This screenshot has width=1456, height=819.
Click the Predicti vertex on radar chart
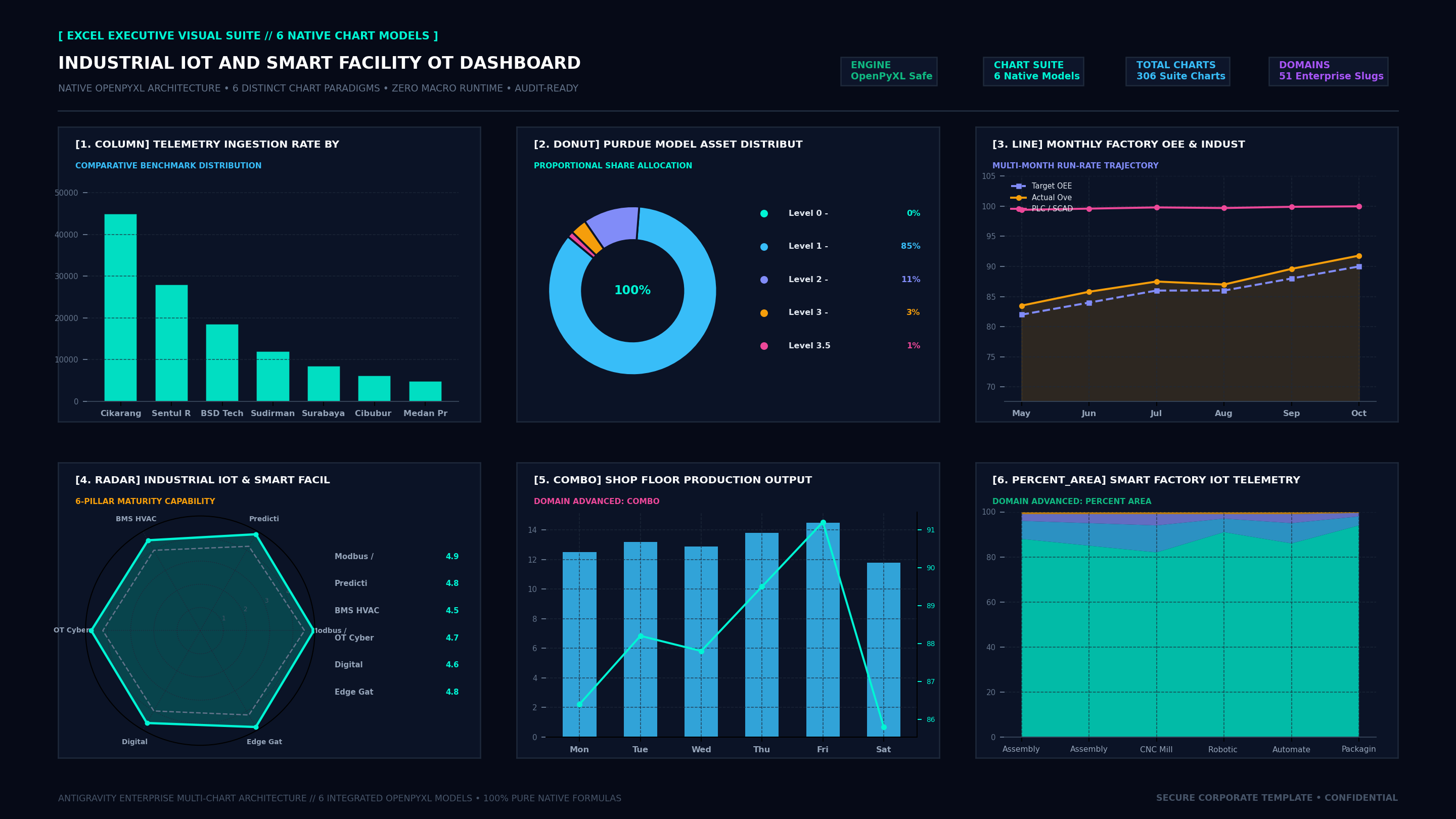tap(256, 535)
